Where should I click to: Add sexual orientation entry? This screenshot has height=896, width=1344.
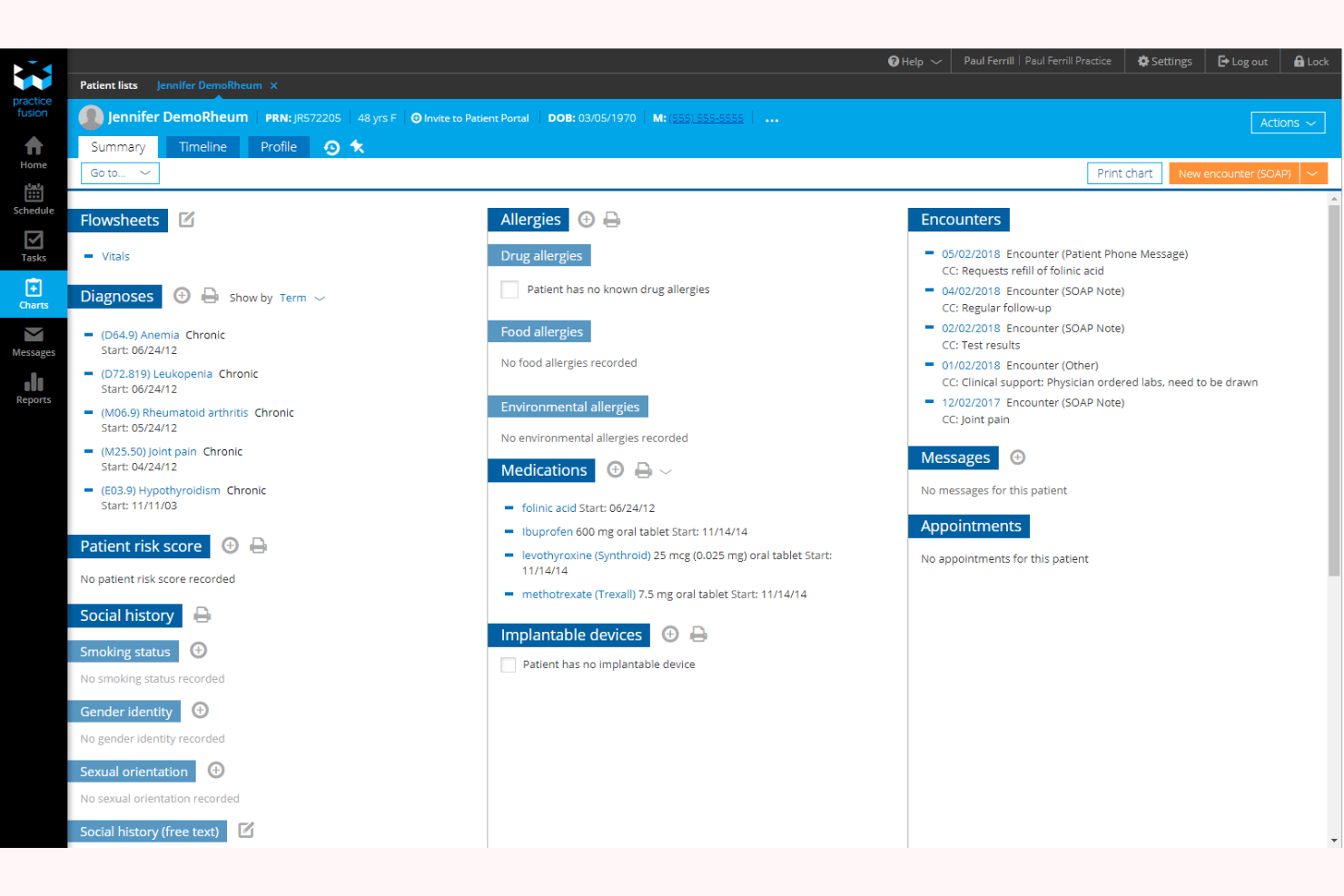click(x=216, y=770)
